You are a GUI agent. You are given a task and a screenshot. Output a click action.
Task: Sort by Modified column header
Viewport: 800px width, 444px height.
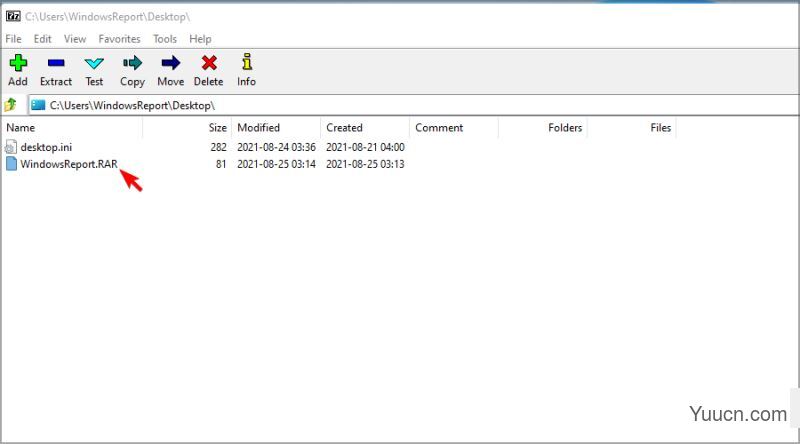276,128
